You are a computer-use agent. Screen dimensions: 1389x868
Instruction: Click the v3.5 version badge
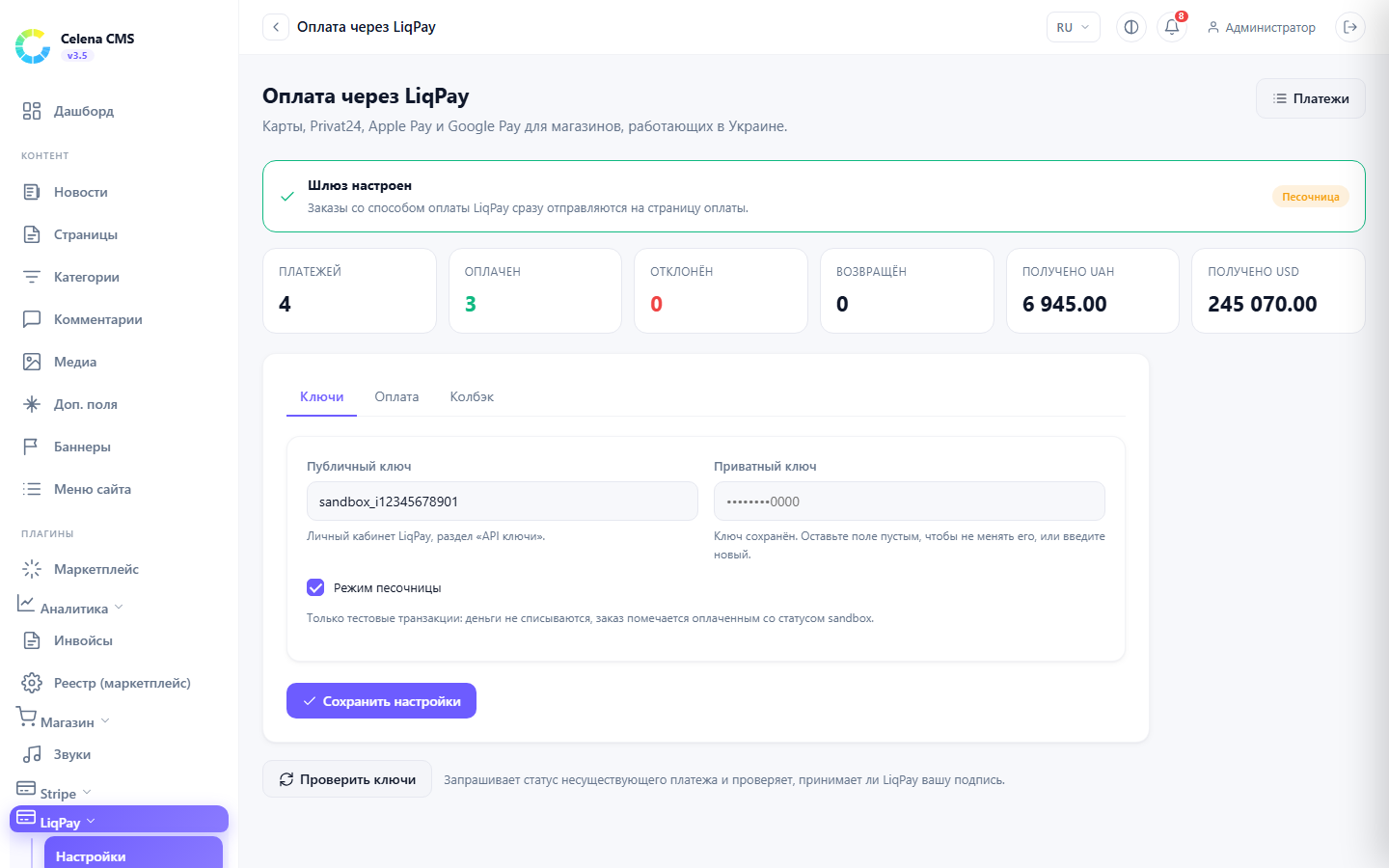(77, 56)
